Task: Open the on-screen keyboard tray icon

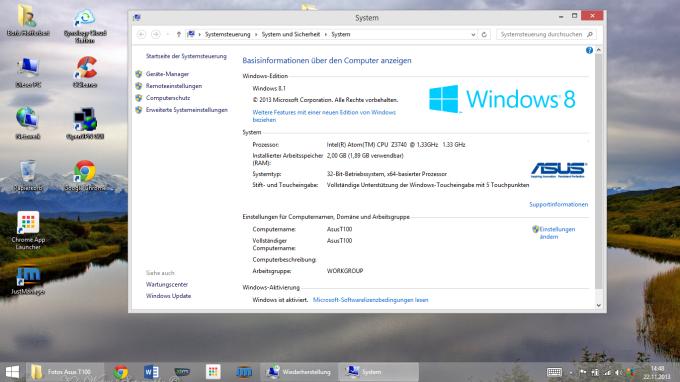Action: click(x=554, y=372)
